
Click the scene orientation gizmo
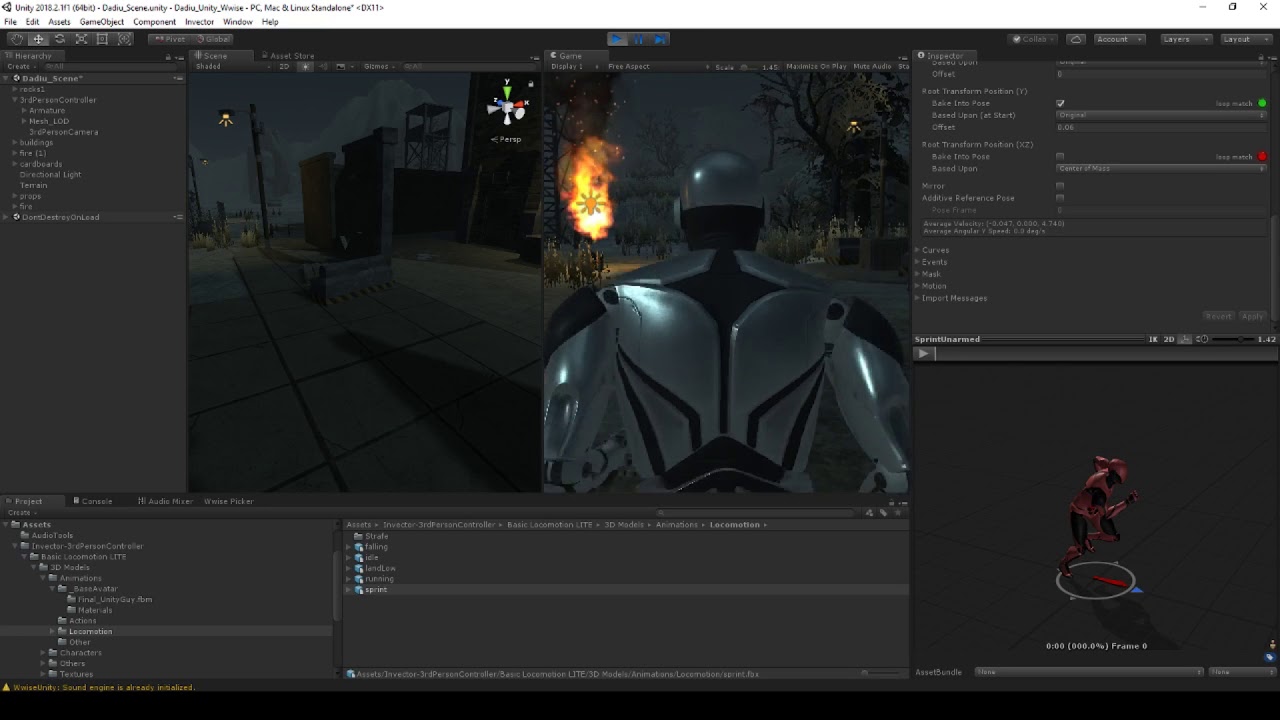507,105
